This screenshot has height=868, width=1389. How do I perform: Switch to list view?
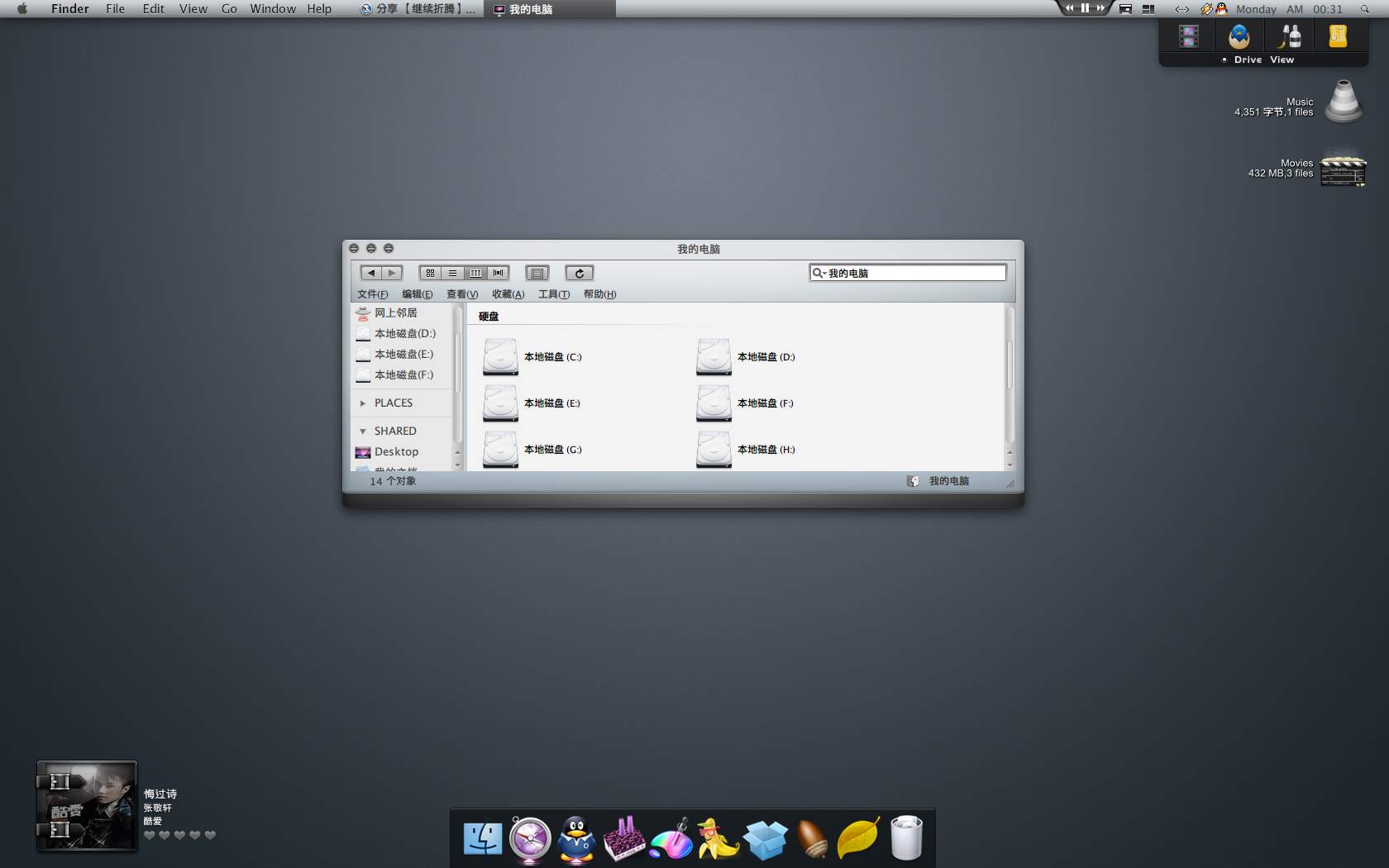pos(452,273)
